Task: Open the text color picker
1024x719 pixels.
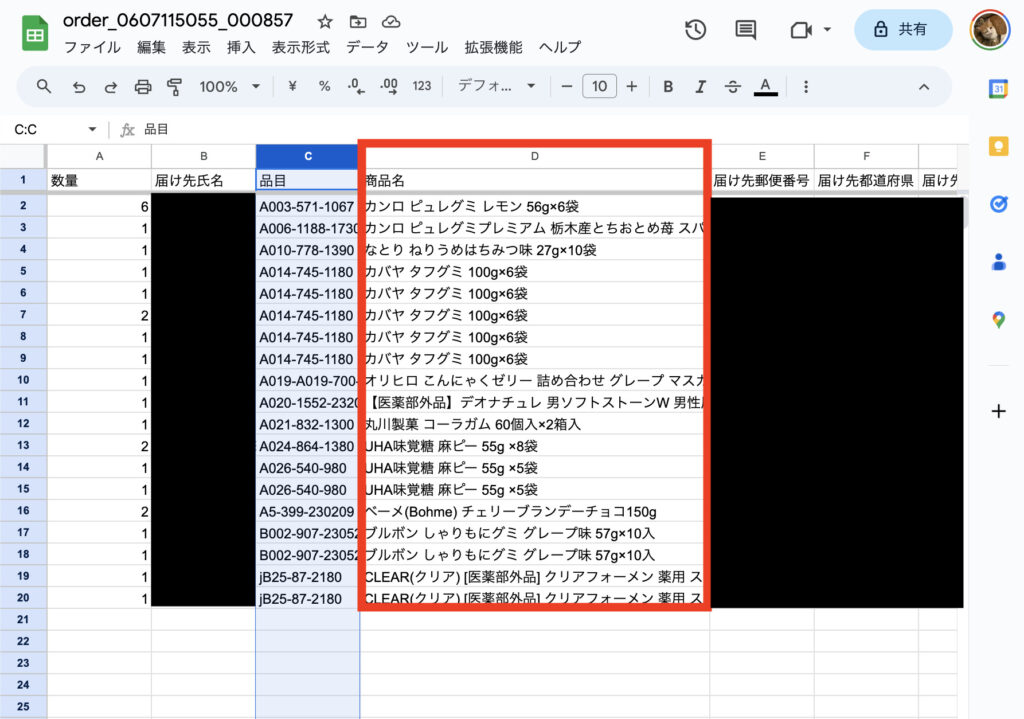Action: [x=765, y=86]
